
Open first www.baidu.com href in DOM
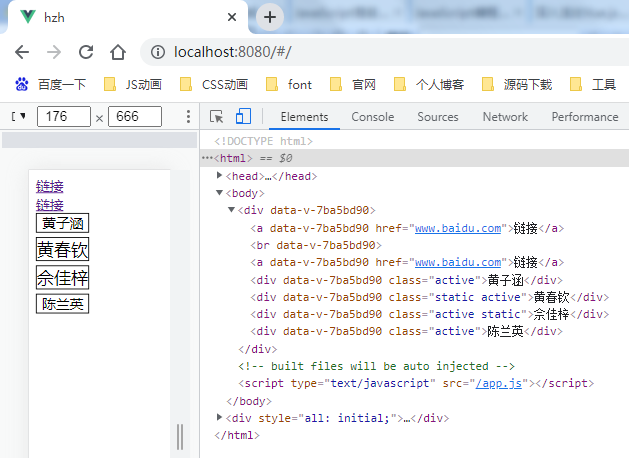pyautogui.click(x=458, y=228)
